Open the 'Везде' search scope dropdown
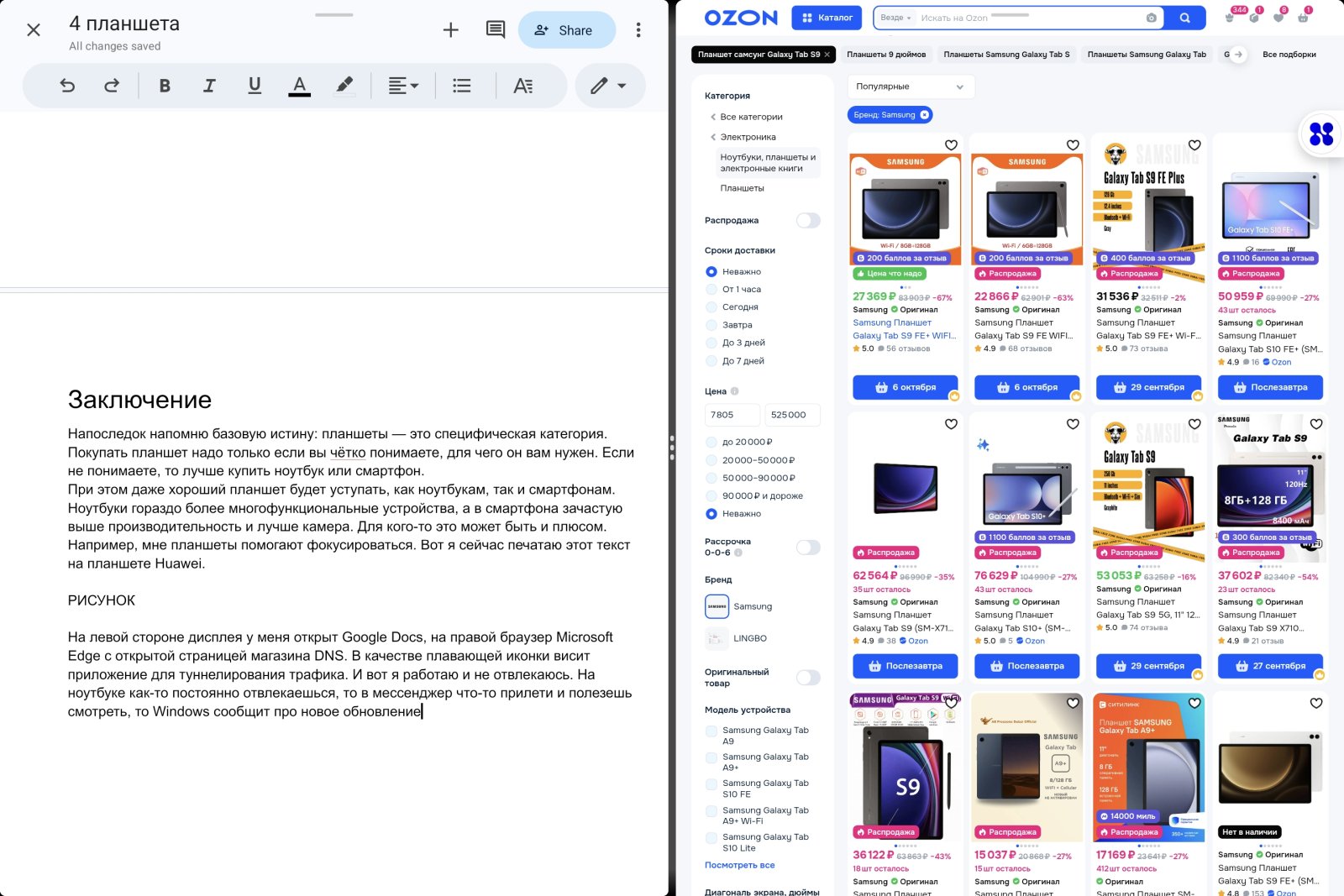The image size is (1344, 896). pyautogui.click(x=895, y=18)
